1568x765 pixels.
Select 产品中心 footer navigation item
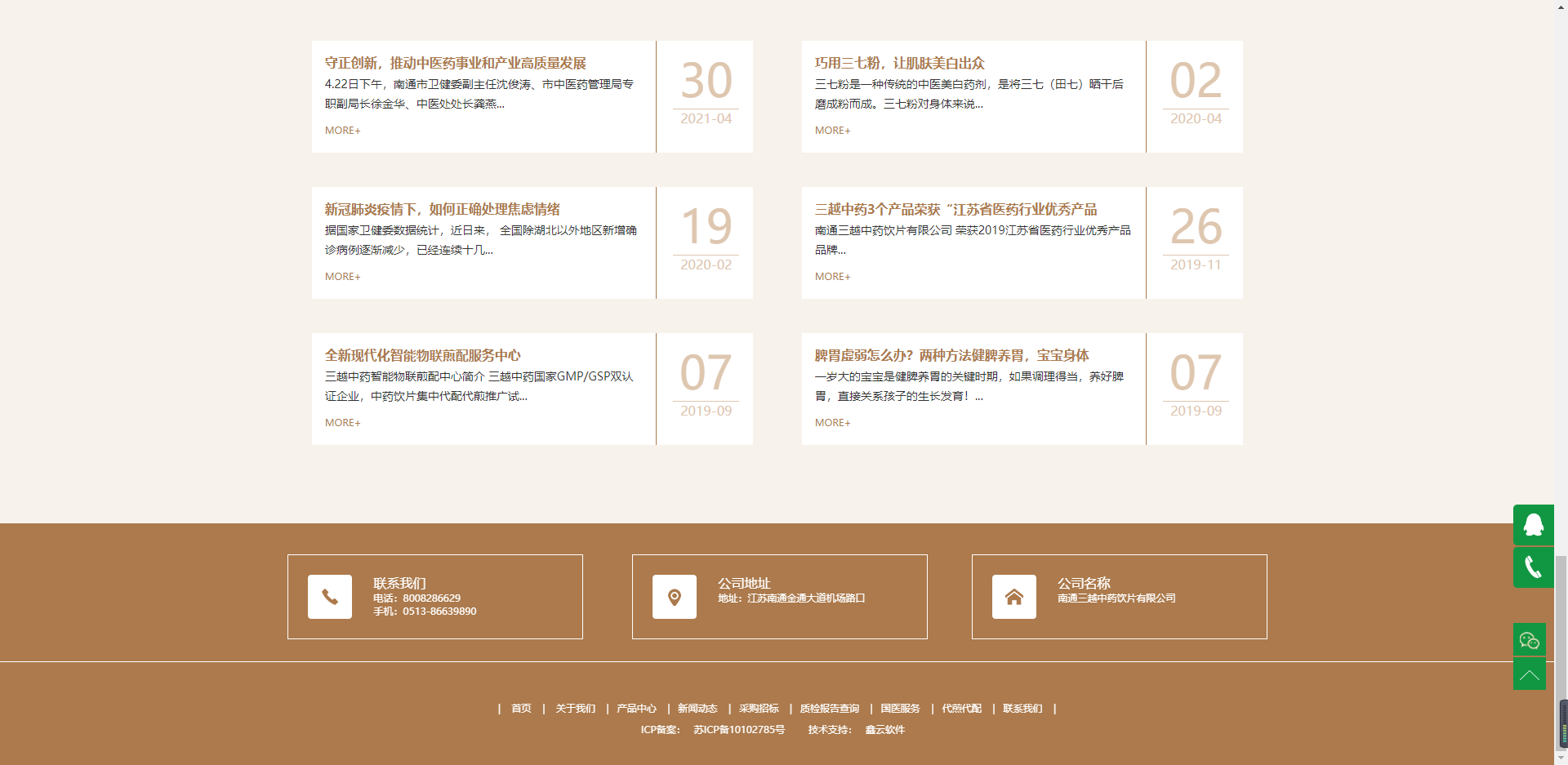click(x=636, y=709)
